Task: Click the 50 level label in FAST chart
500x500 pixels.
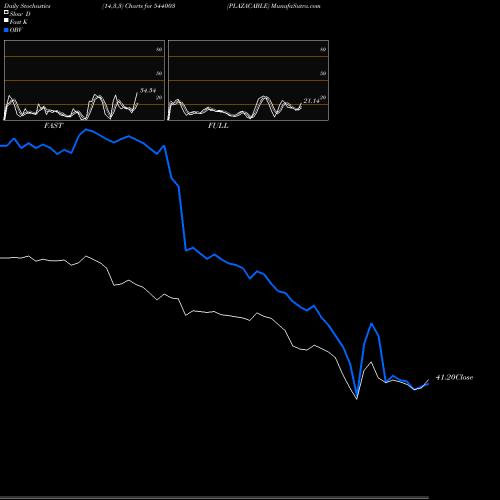Action: [x=159, y=73]
